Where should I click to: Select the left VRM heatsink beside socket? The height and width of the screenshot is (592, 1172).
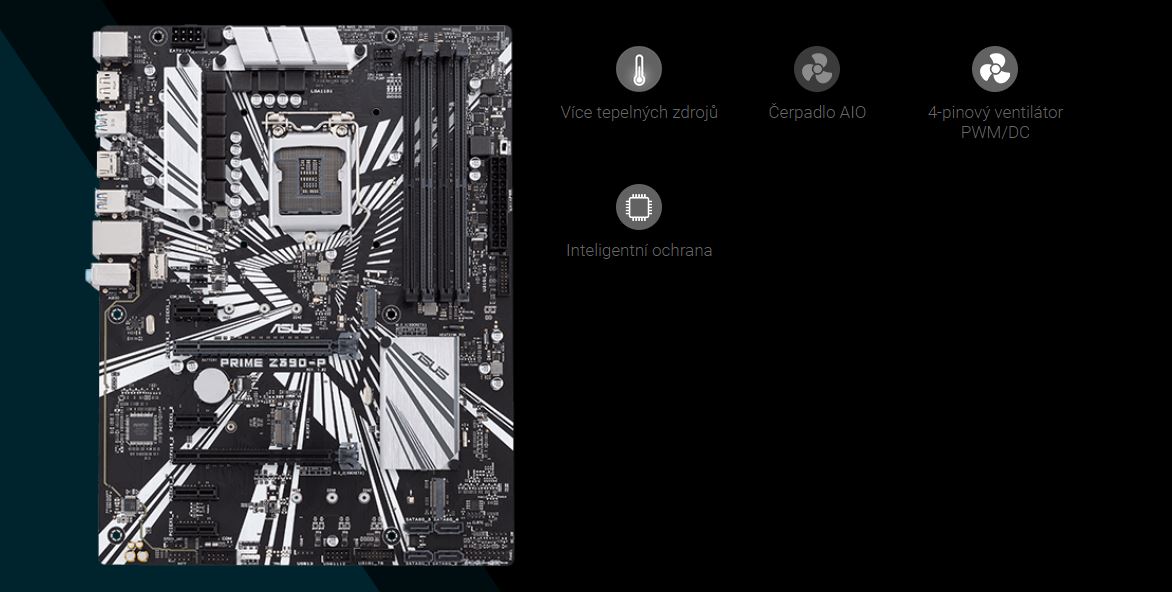click(x=182, y=135)
